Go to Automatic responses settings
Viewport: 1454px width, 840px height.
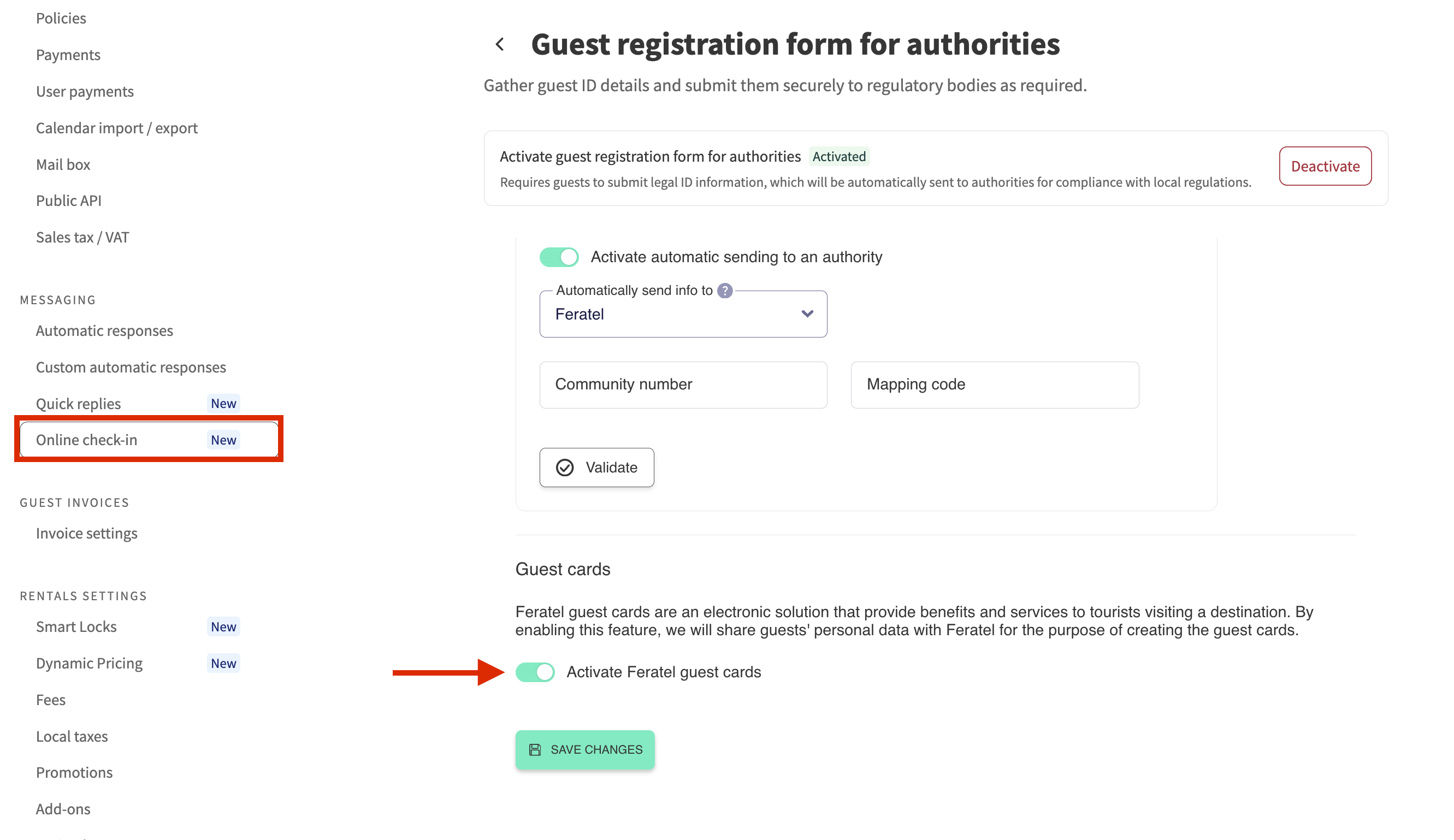coord(104,330)
